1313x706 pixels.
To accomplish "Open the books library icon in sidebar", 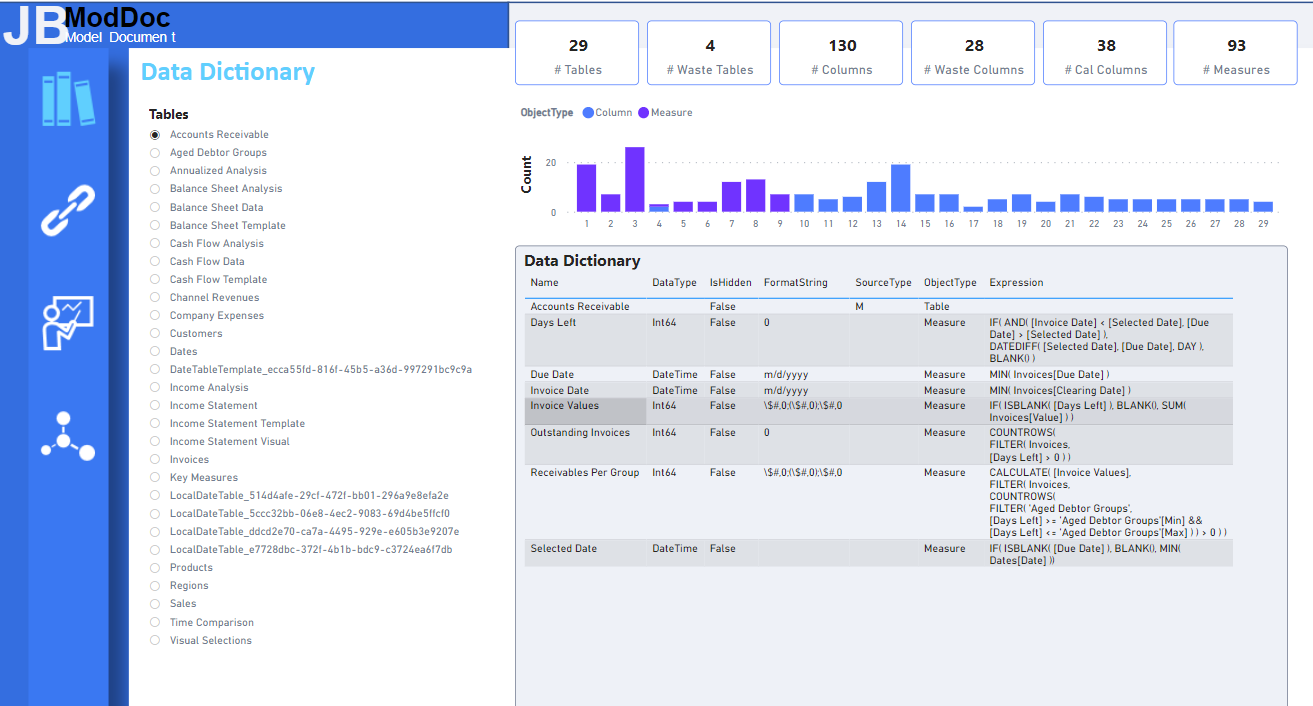I will (x=68, y=99).
